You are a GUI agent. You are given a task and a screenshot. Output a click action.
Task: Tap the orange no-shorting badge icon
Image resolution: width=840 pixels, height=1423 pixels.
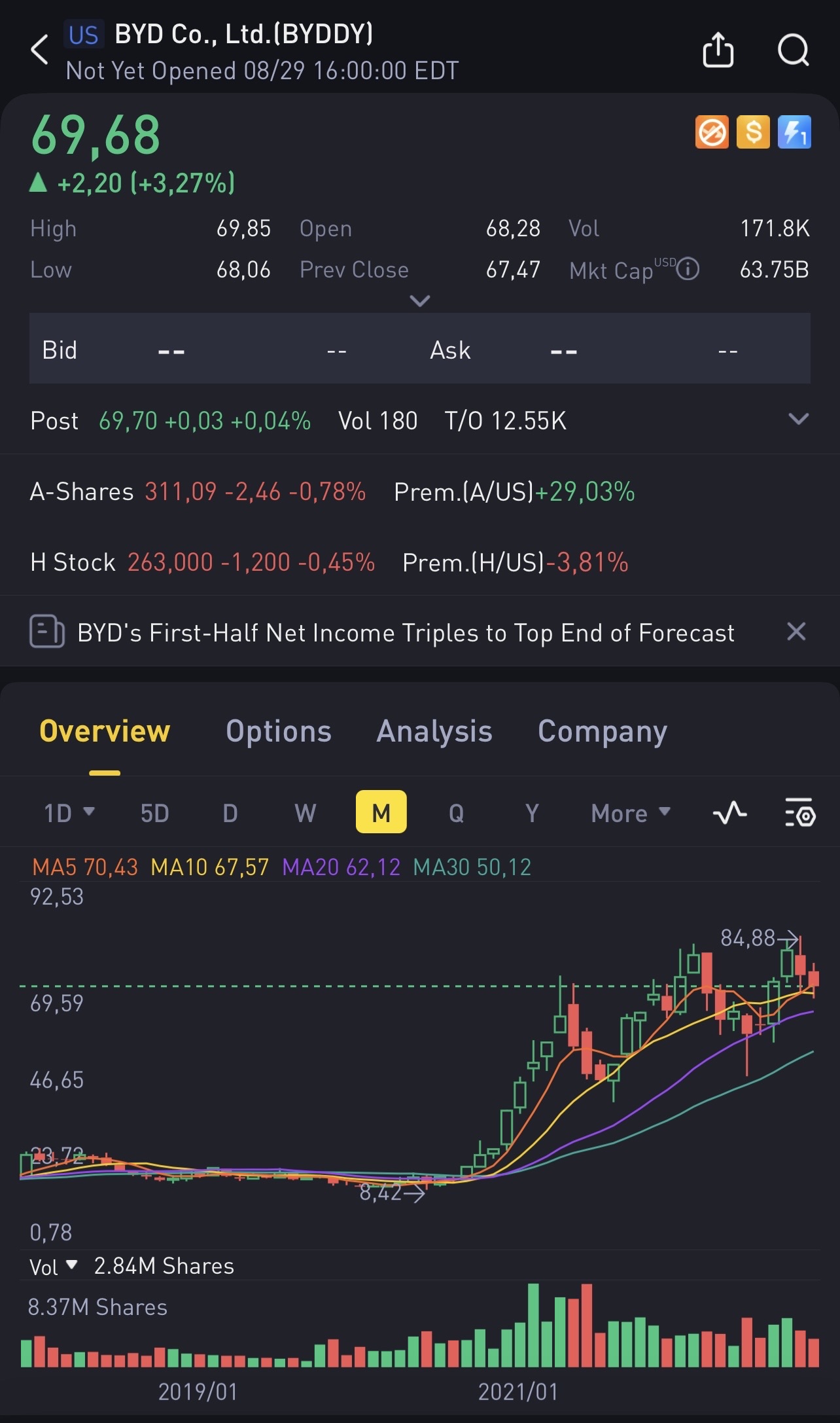click(x=712, y=132)
